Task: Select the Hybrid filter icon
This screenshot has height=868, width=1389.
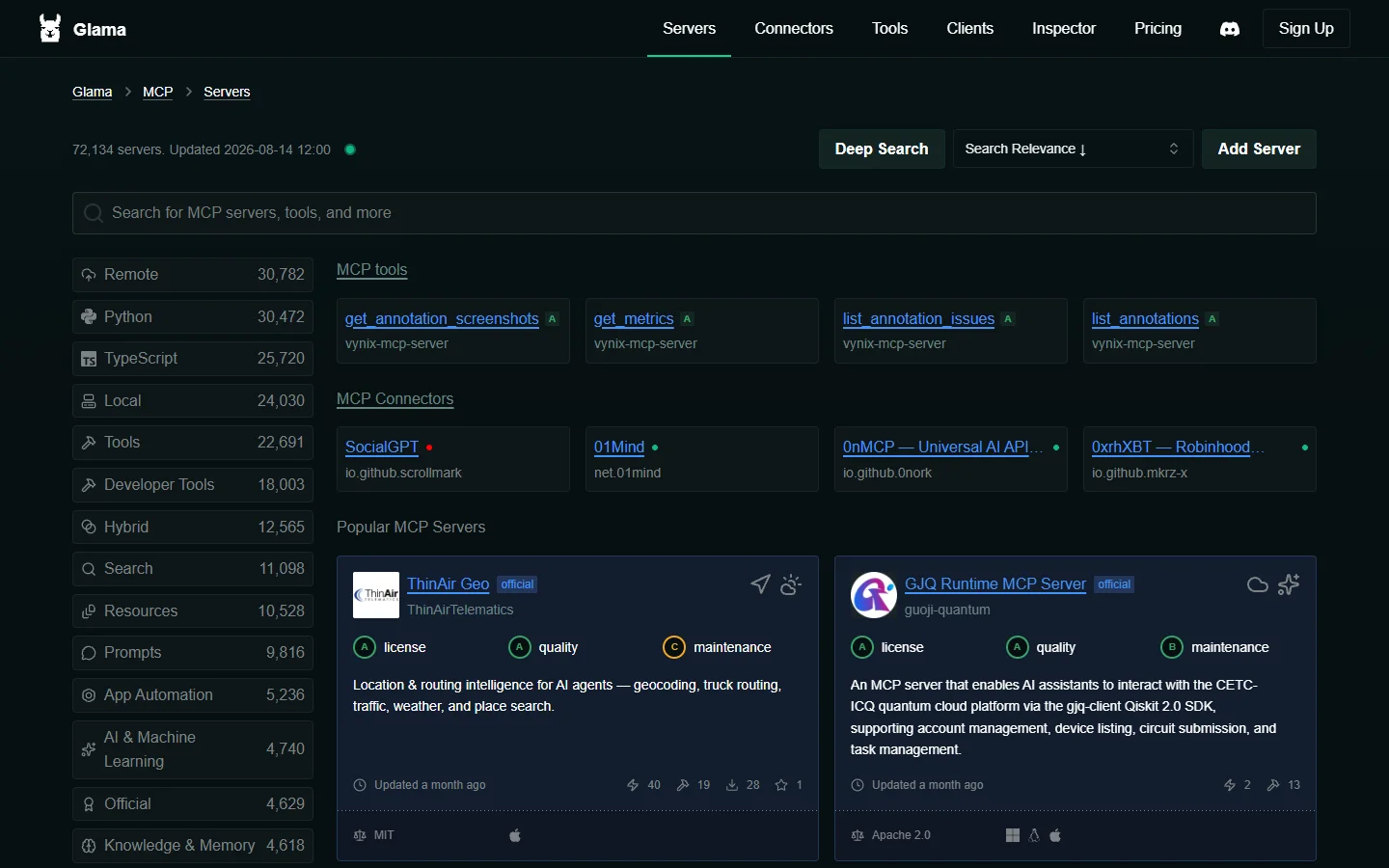Action: [x=89, y=527]
